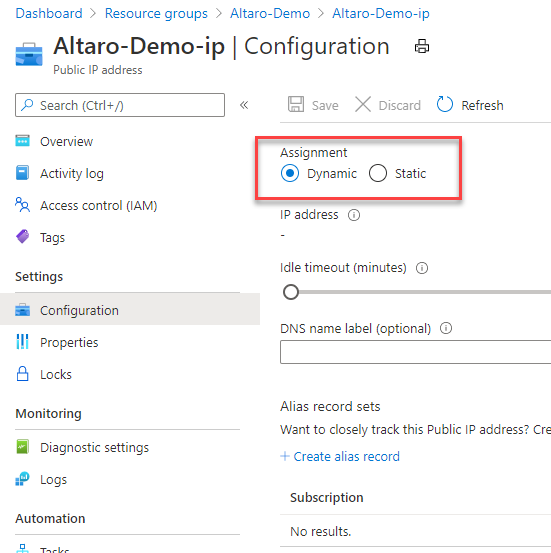Click the Save button label
Screen dimensions: 551x553
point(325,105)
